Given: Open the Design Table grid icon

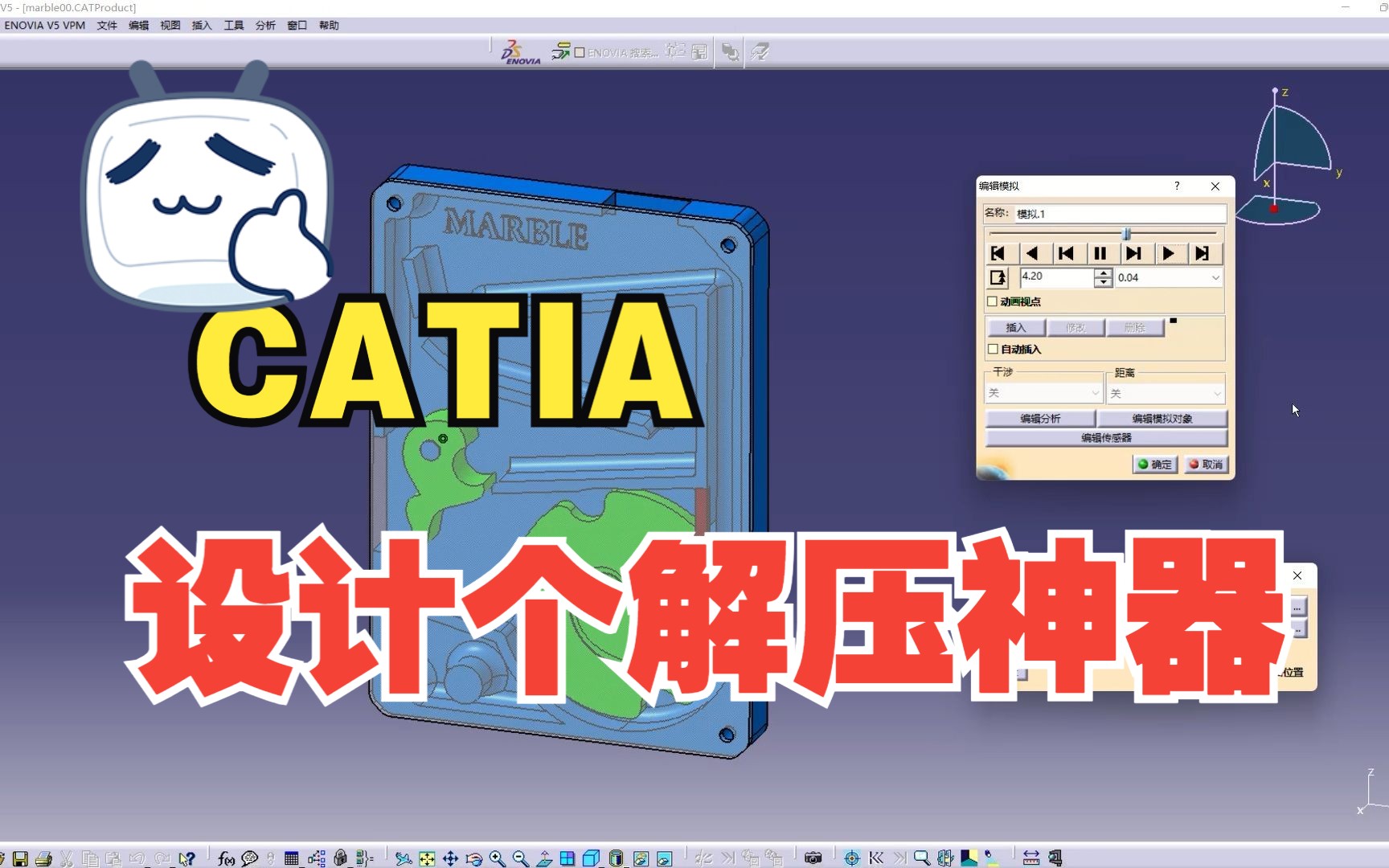Looking at the screenshot, I should (291, 858).
